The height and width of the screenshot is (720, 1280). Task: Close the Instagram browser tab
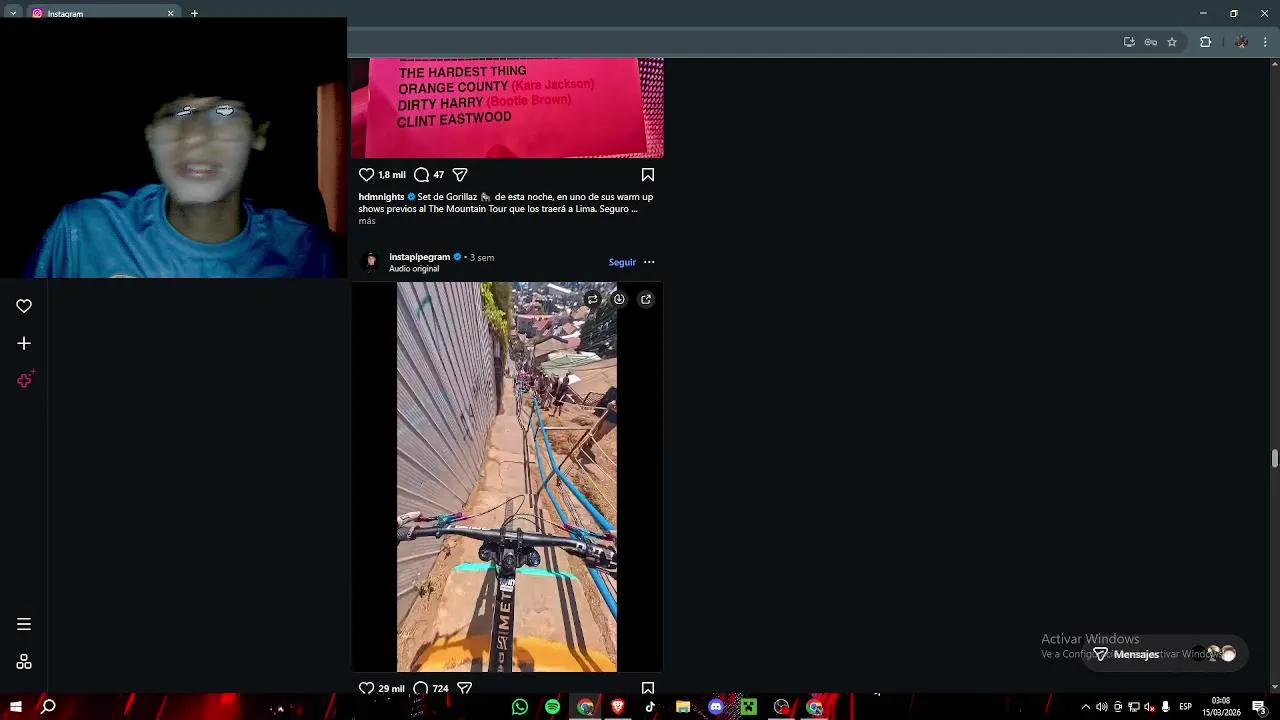pos(170,13)
